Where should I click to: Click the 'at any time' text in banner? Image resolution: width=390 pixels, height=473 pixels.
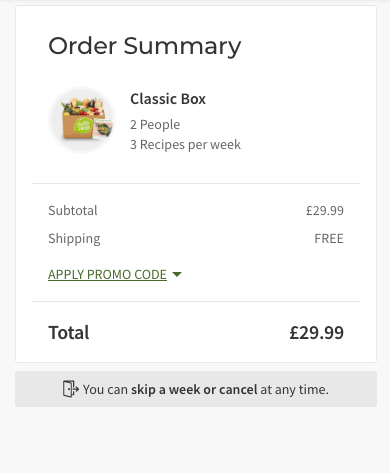(x=294, y=389)
